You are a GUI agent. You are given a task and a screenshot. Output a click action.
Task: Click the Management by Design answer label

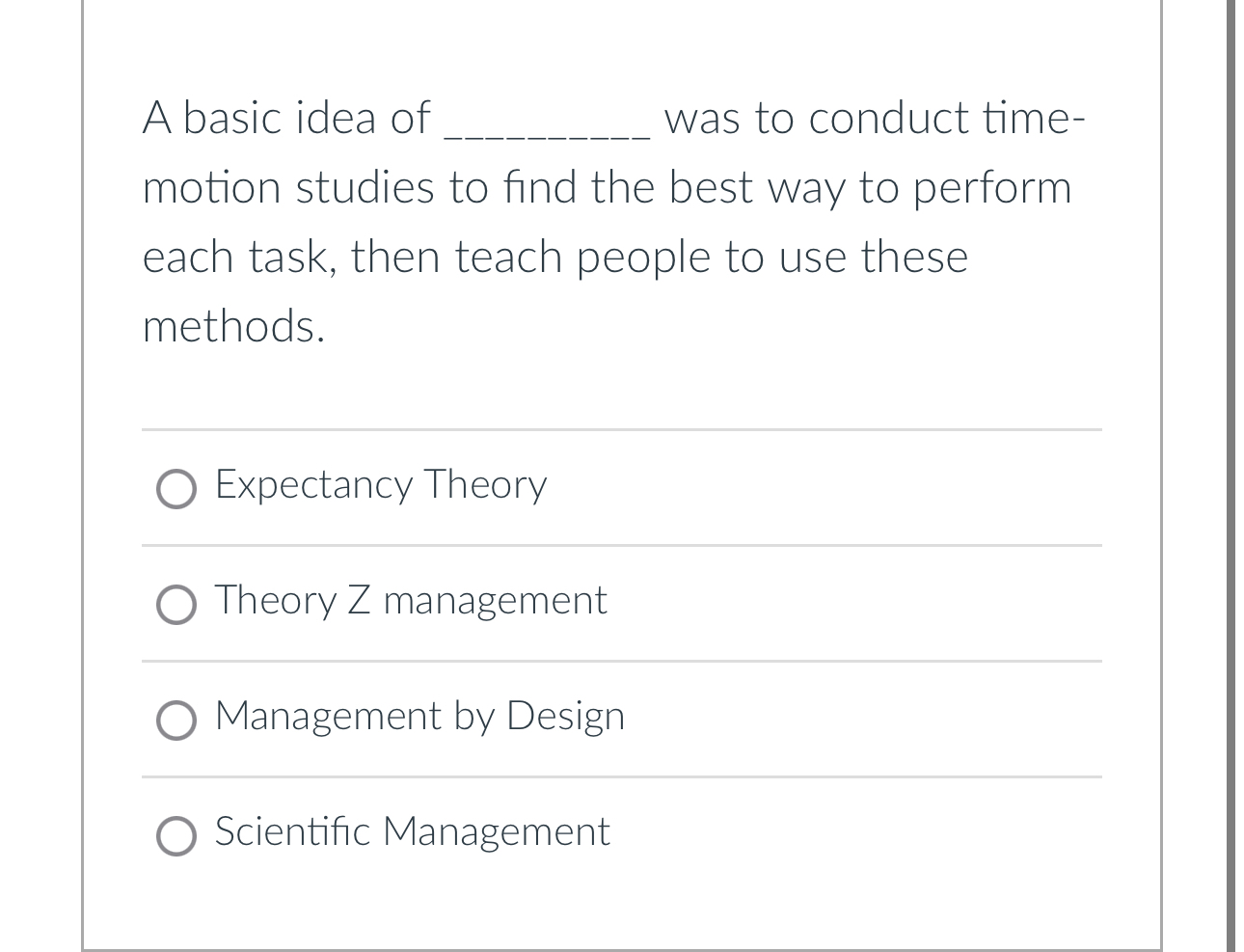[x=419, y=717]
